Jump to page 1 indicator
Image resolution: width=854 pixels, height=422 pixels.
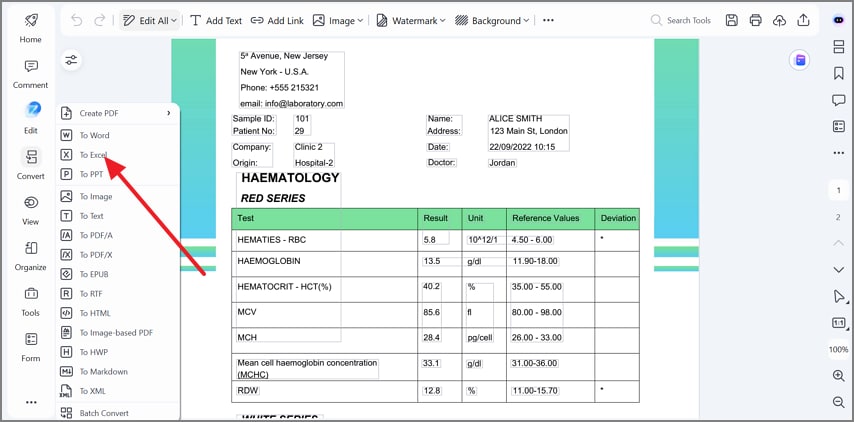tap(839, 191)
